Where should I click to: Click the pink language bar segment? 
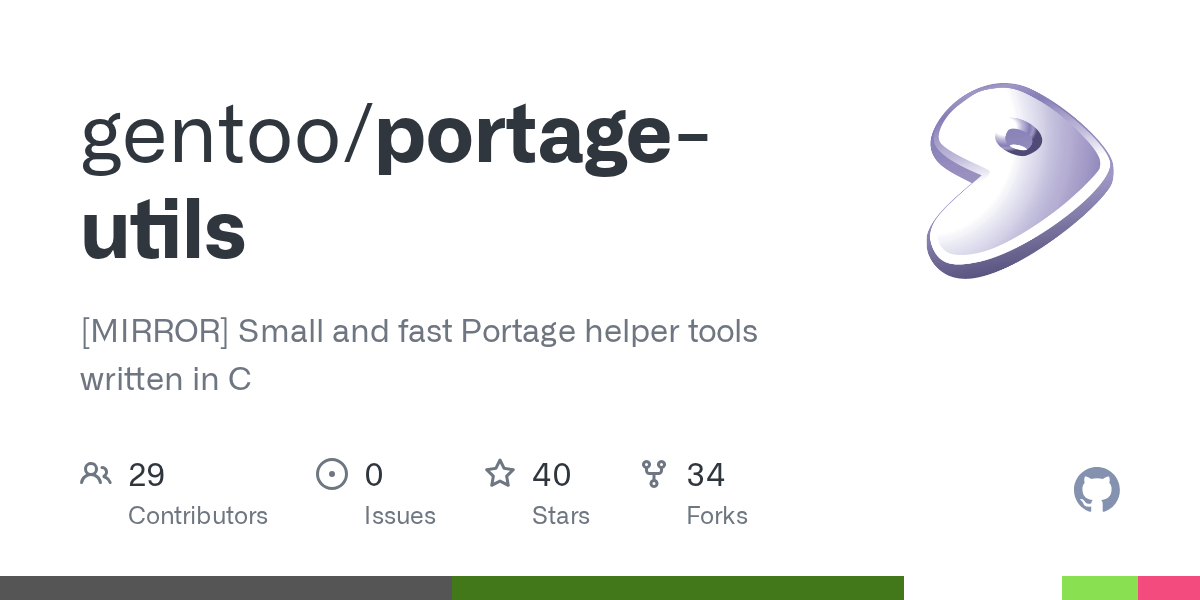point(1168,588)
